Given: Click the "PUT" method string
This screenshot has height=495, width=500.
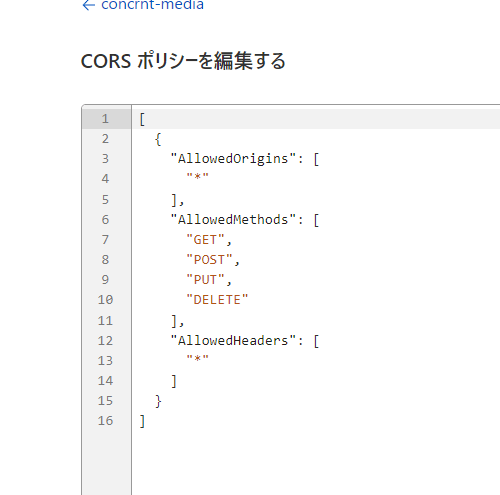Looking at the screenshot, I should (x=205, y=280).
